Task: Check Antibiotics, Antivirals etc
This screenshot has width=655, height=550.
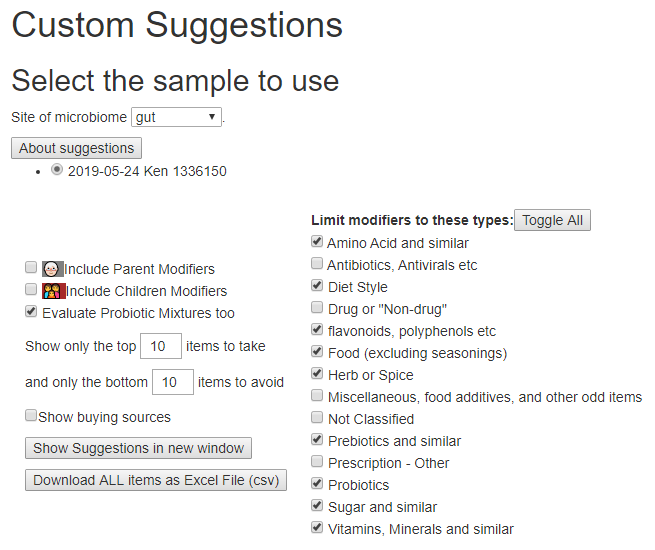Action: (317, 264)
